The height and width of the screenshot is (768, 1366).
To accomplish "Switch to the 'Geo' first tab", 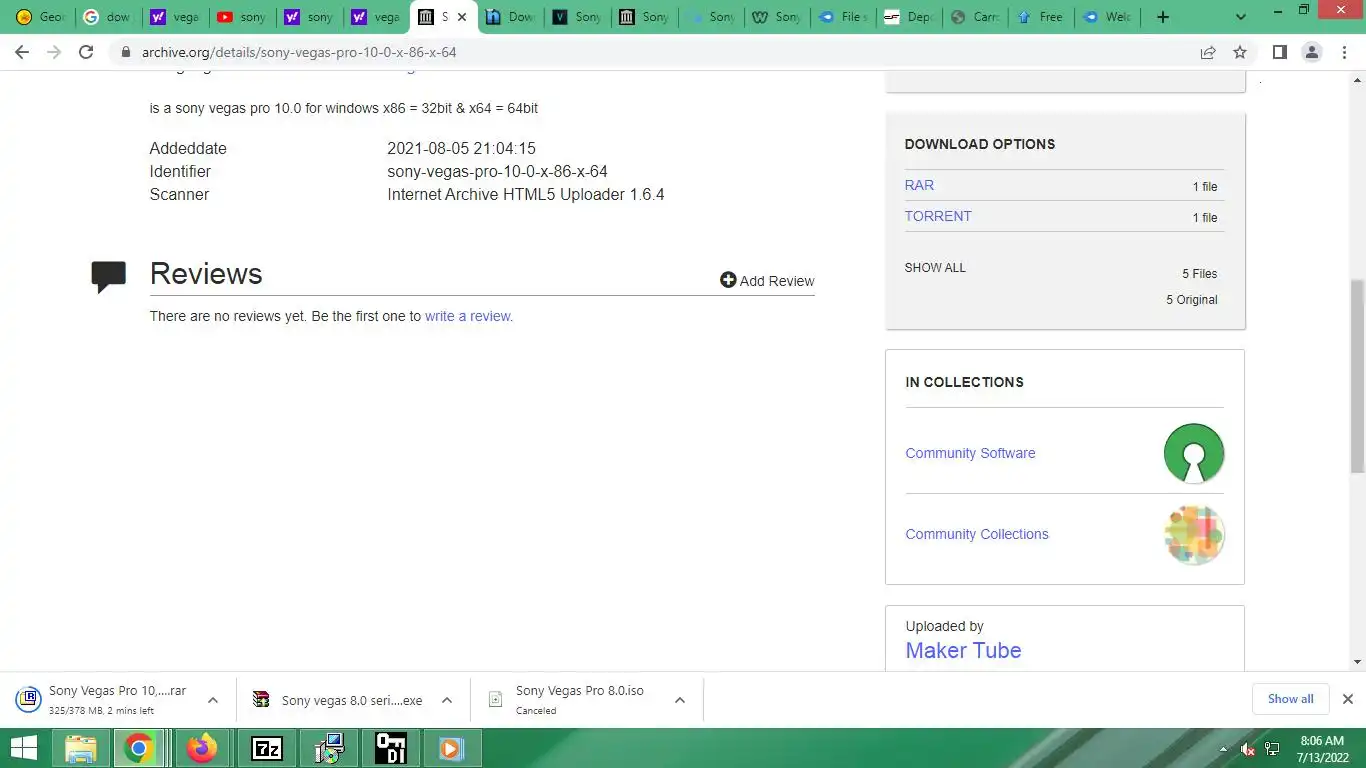I will coord(41,17).
